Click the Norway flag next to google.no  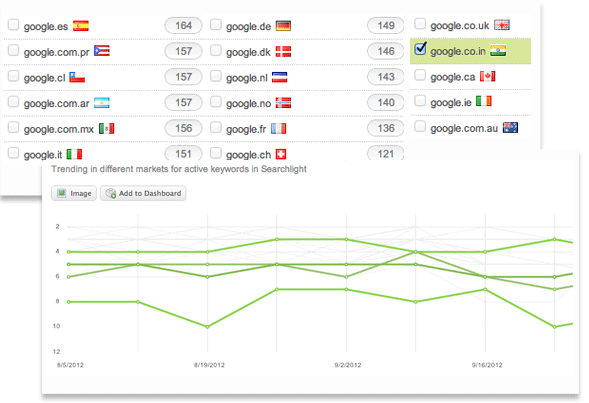click(x=283, y=103)
